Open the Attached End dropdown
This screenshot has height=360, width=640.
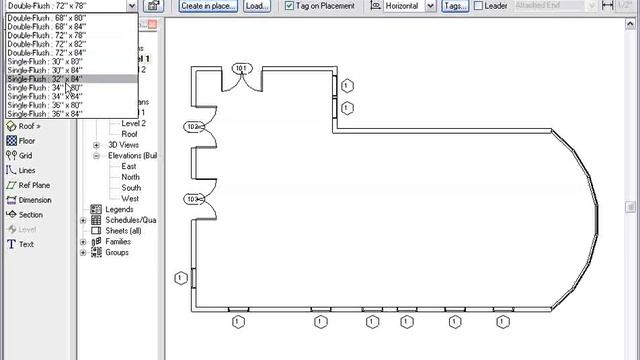(592, 6)
